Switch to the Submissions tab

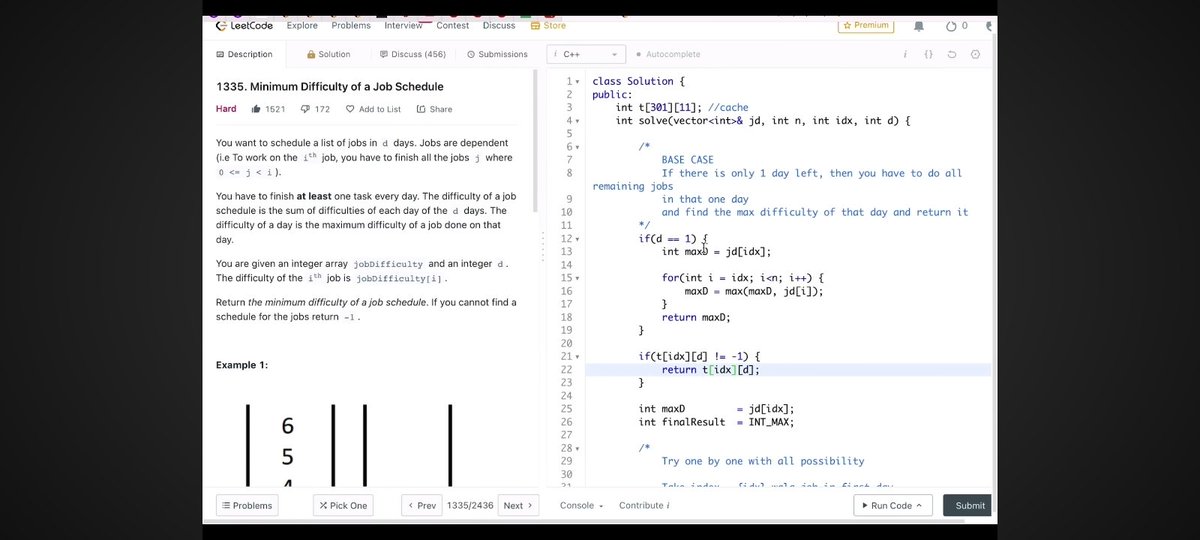point(497,54)
